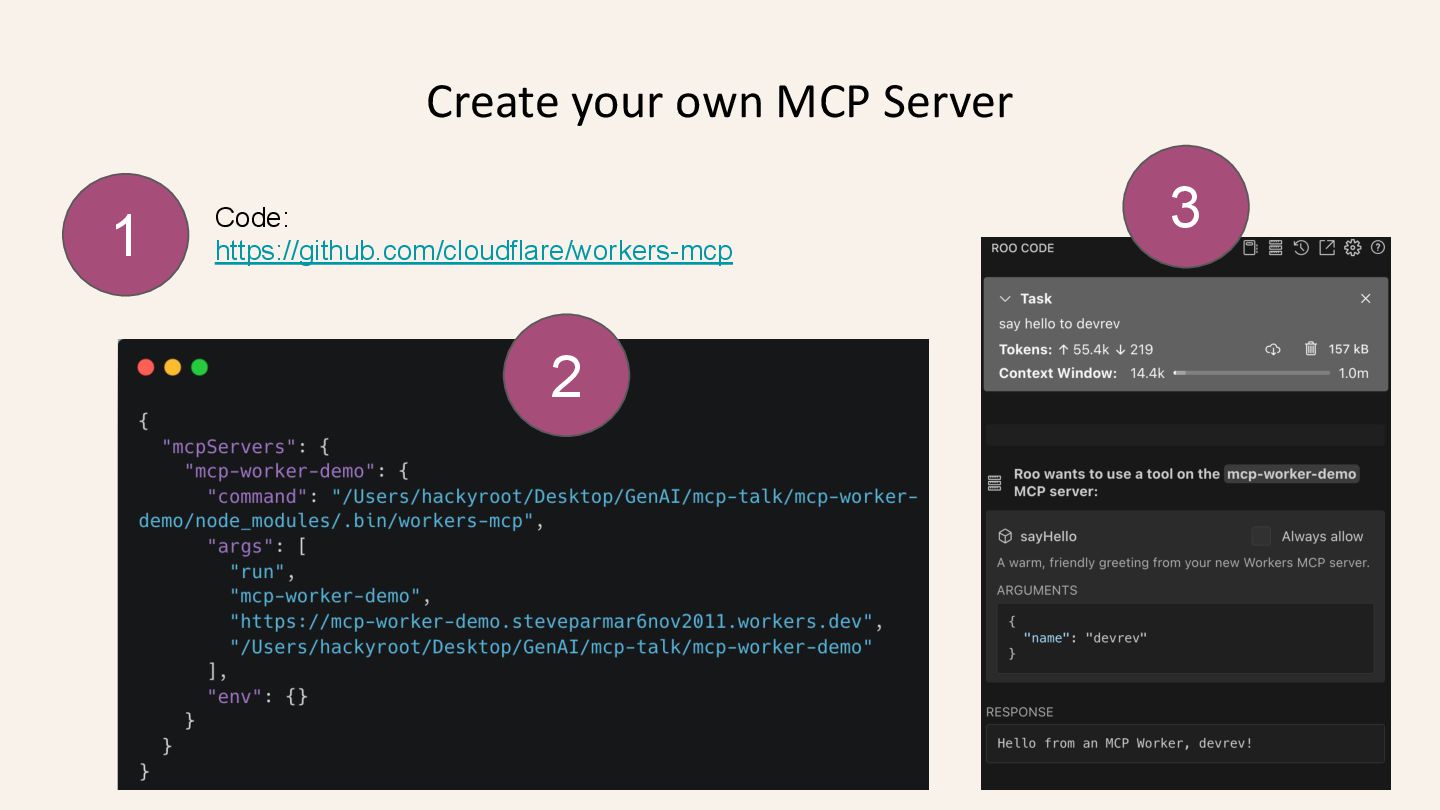Screen dimensions: 1440x810
Task: Open Roo Code in editor pop-out icon
Action: [1327, 248]
